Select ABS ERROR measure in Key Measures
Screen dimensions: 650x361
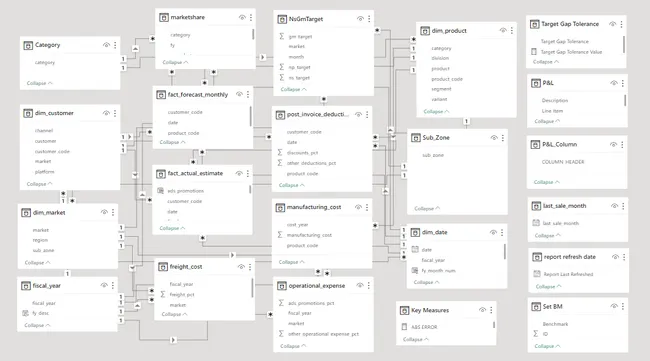click(424, 327)
